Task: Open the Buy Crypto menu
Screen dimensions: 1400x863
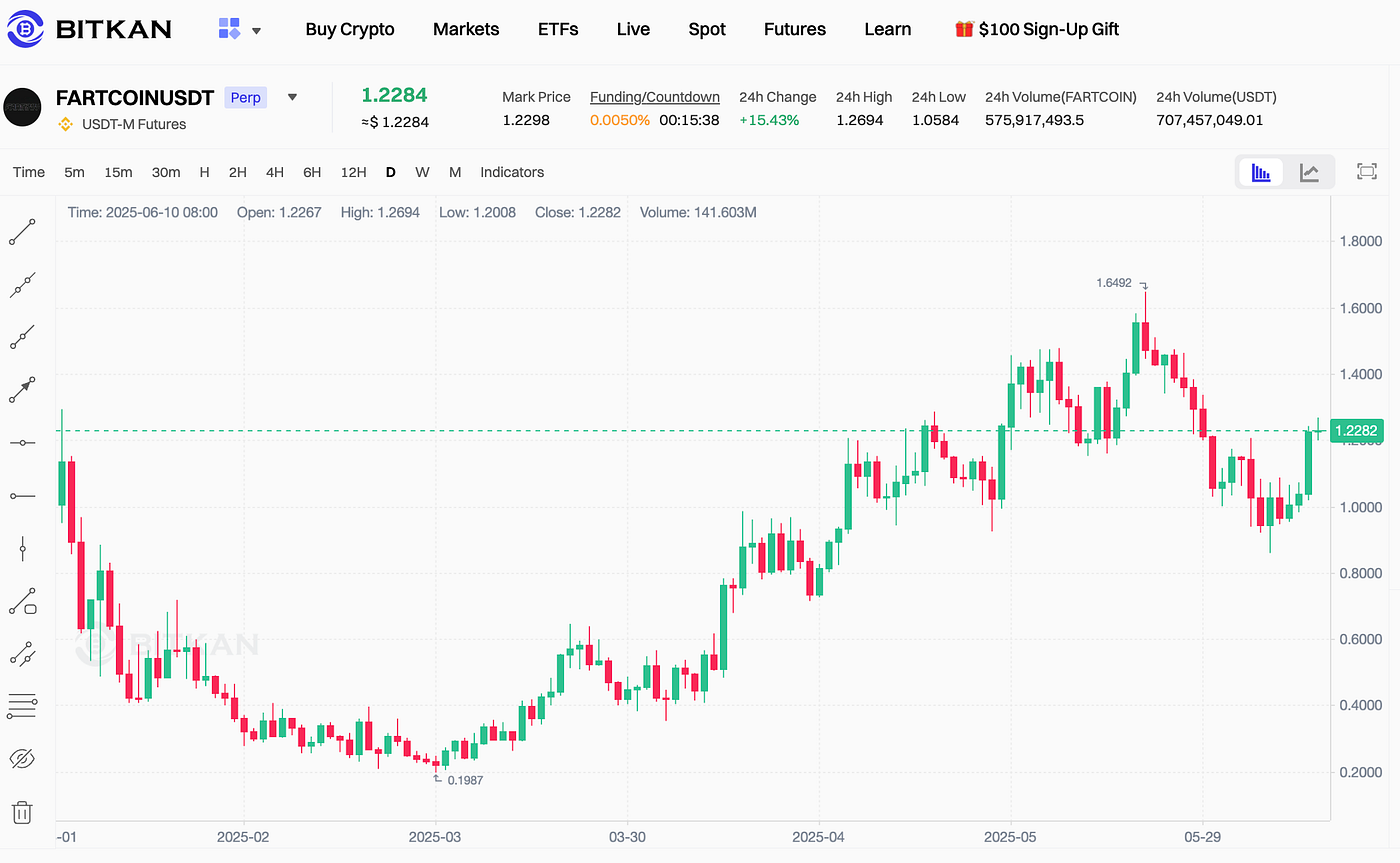Action: point(350,29)
